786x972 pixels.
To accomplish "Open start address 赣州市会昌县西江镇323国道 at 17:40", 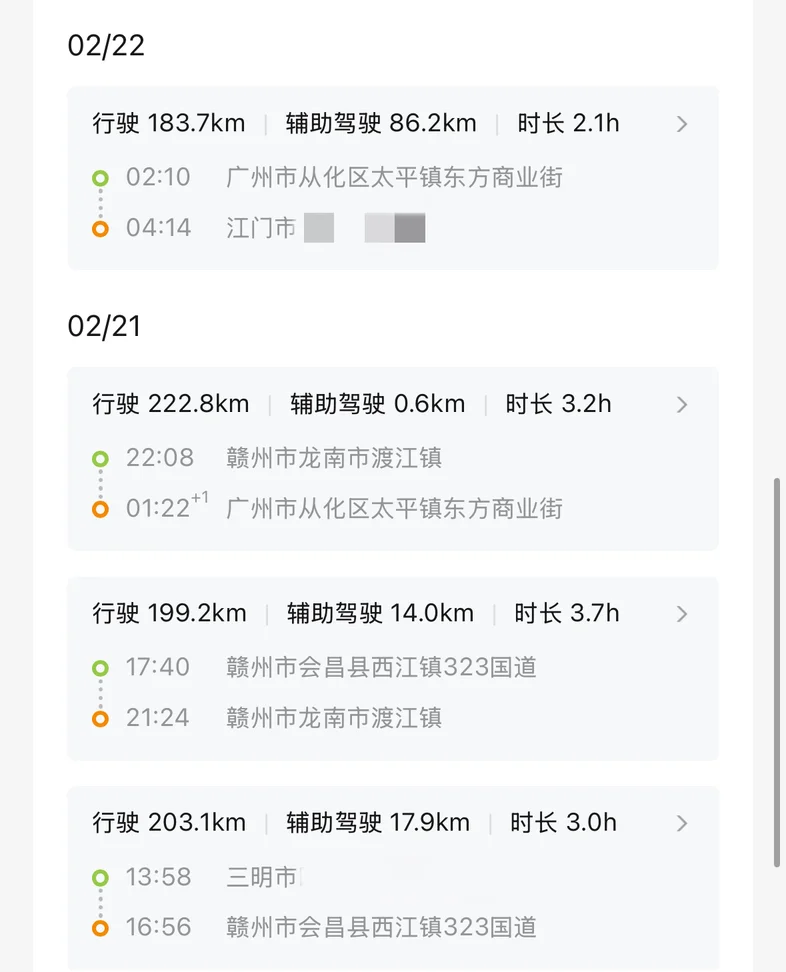I will coord(381,667).
